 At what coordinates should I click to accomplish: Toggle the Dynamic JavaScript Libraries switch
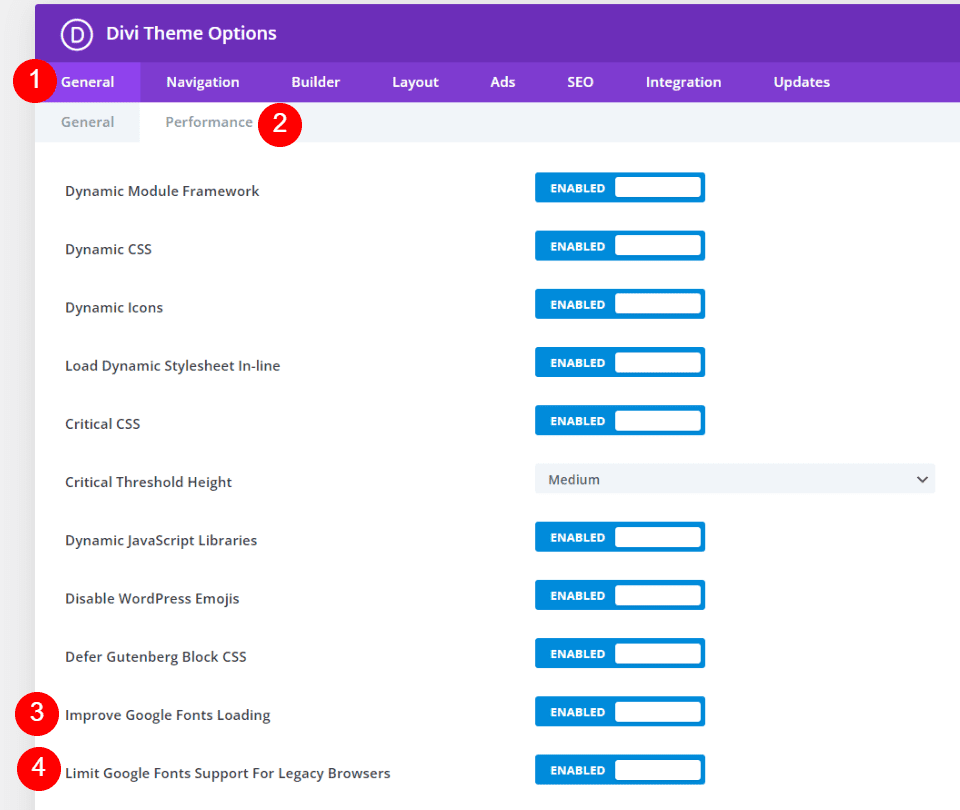[x=620, y=537]
